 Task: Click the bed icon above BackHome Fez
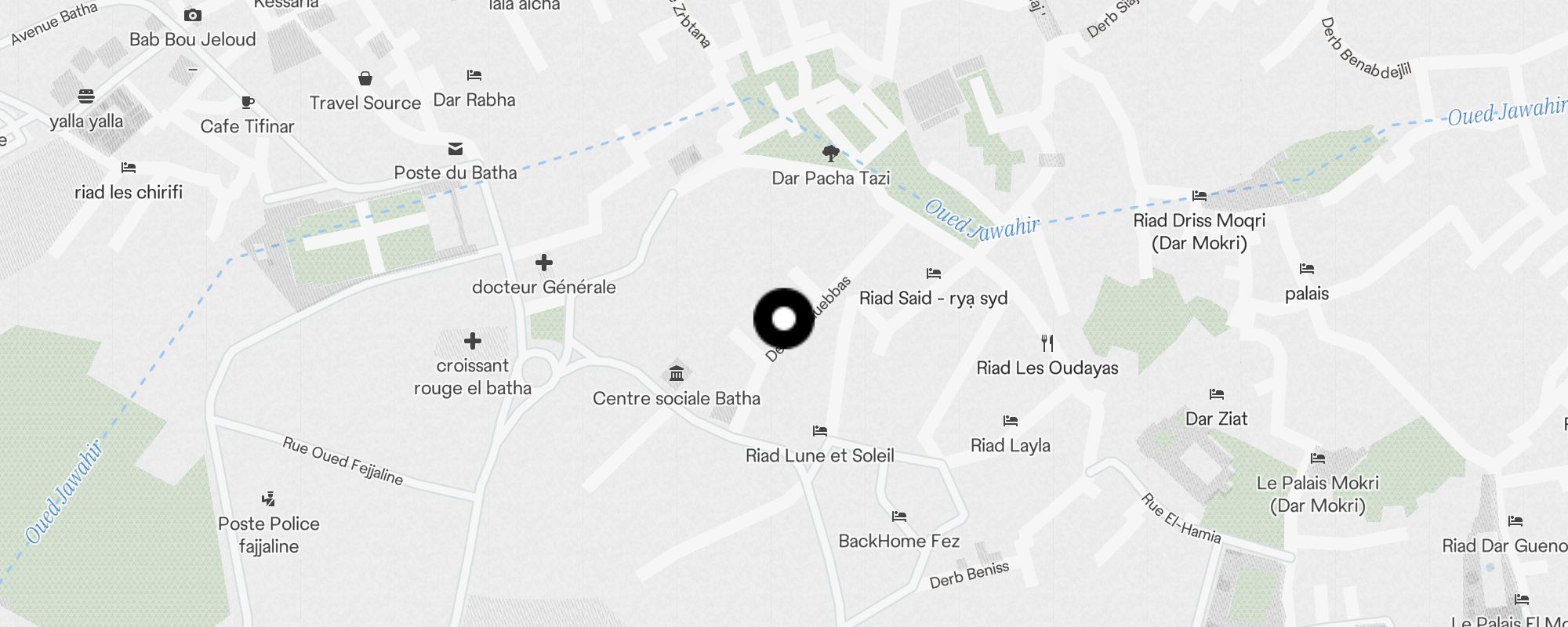[x=899, y=516]
